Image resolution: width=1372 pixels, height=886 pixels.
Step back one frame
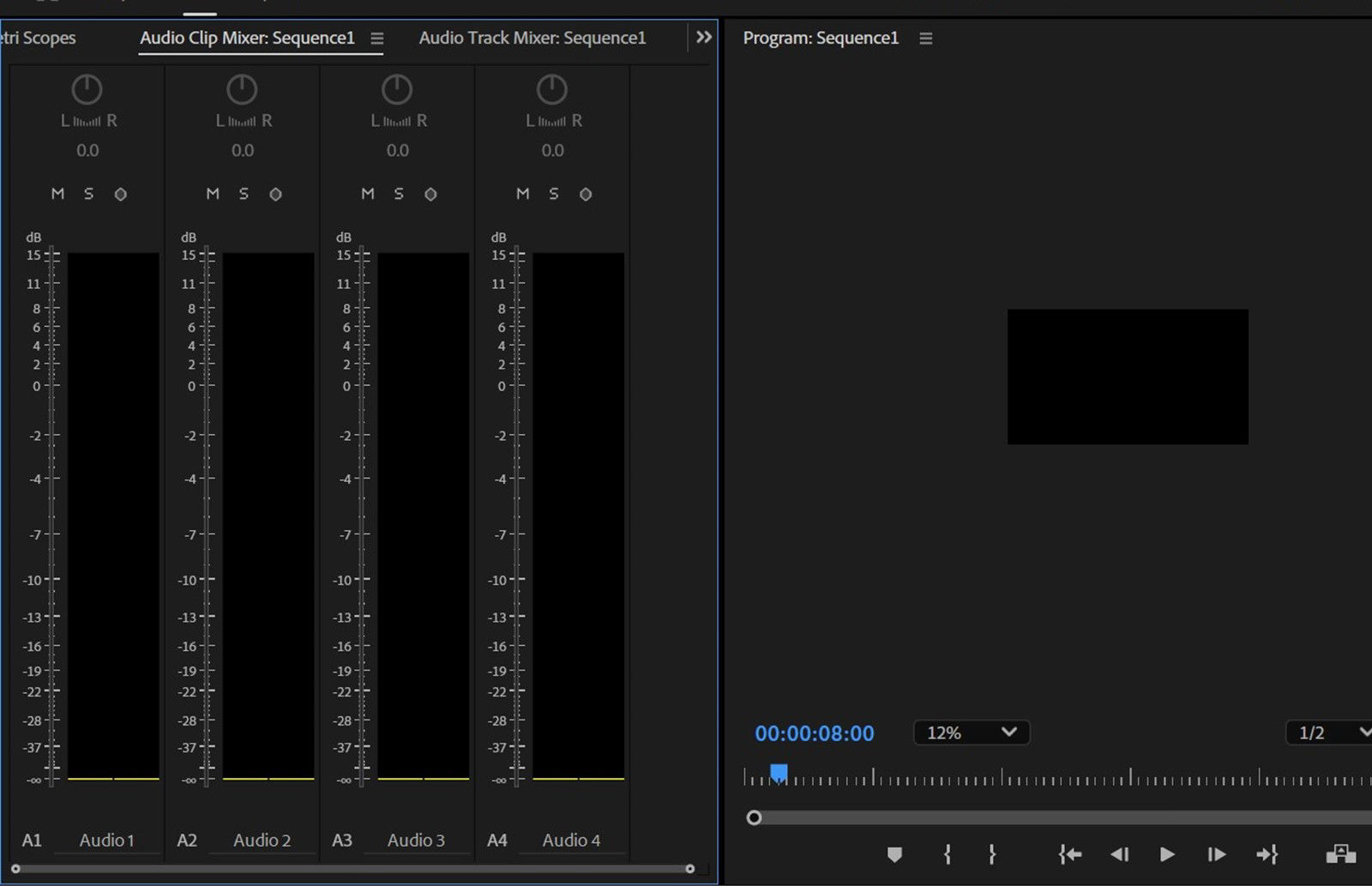[1119, 854]
